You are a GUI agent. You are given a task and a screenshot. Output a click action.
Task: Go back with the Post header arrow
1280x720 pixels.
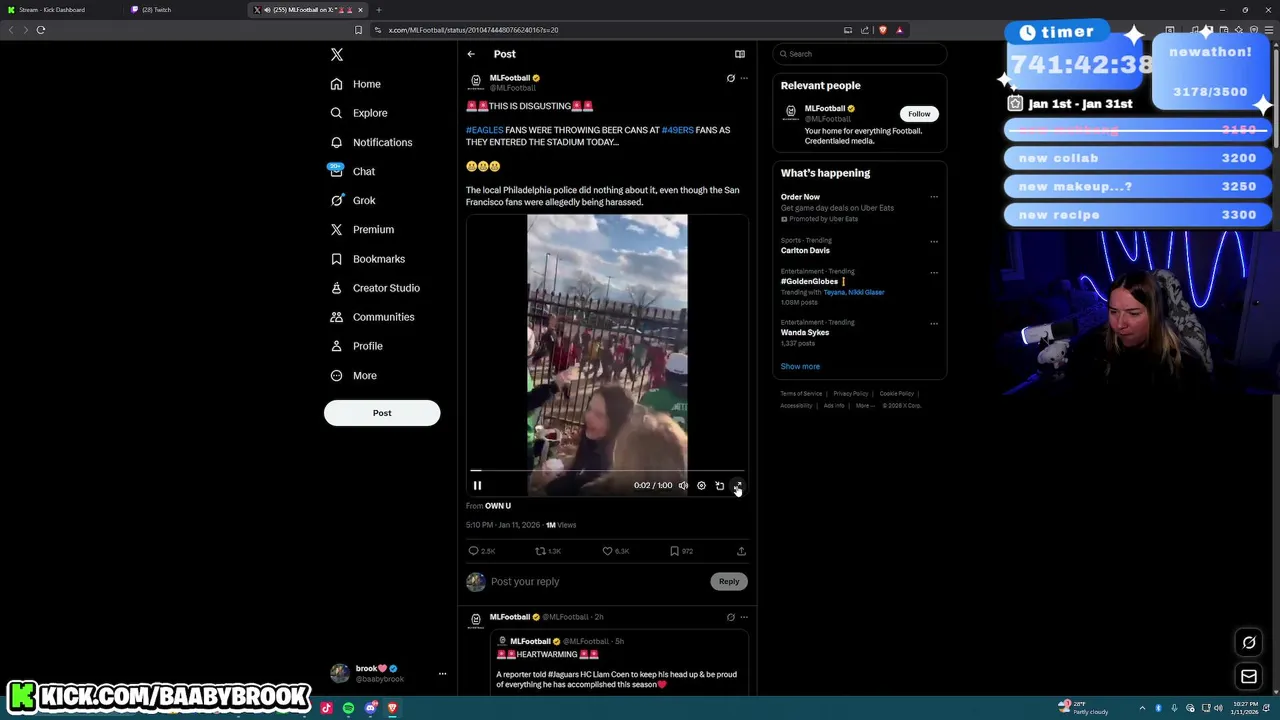point(471,54)
